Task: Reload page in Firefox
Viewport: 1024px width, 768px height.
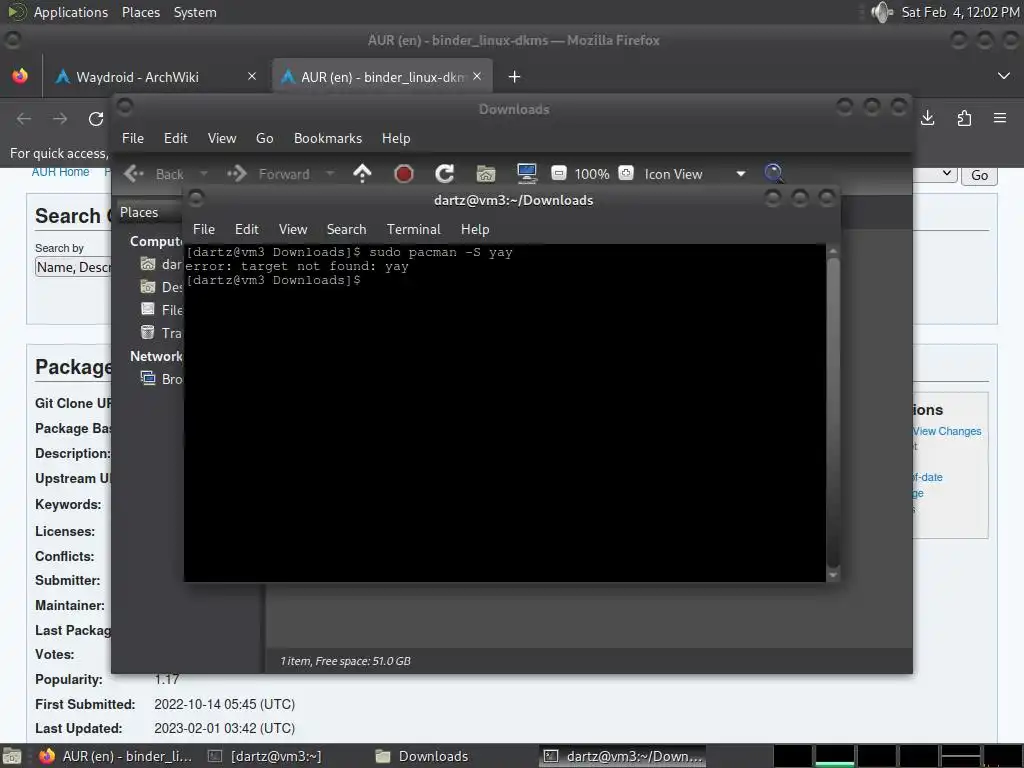Action: (96, 119)
